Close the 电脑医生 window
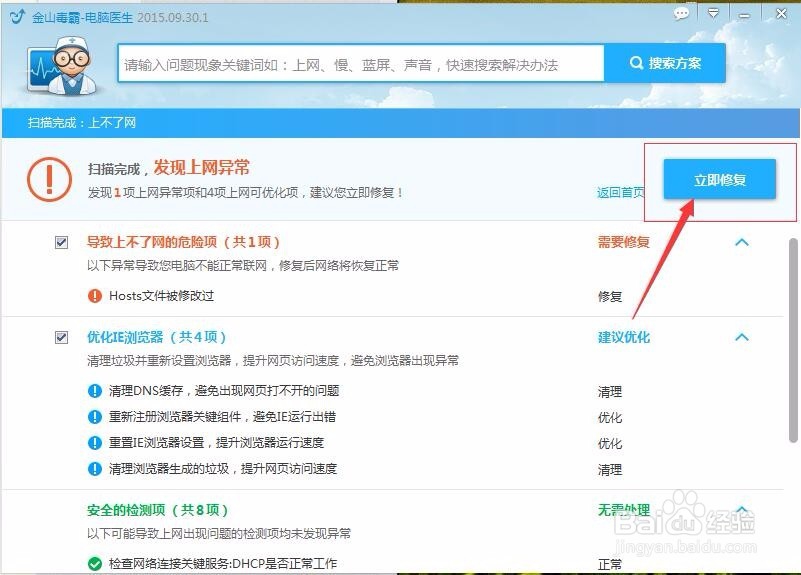Image resolution: width=801 pixels, height=575 pixels. [x=781, y=14]
